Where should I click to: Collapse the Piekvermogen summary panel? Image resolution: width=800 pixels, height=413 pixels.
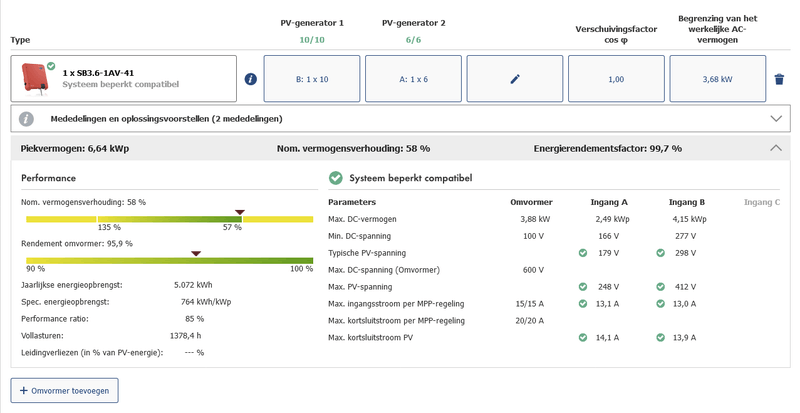click(x=776, y=148)
